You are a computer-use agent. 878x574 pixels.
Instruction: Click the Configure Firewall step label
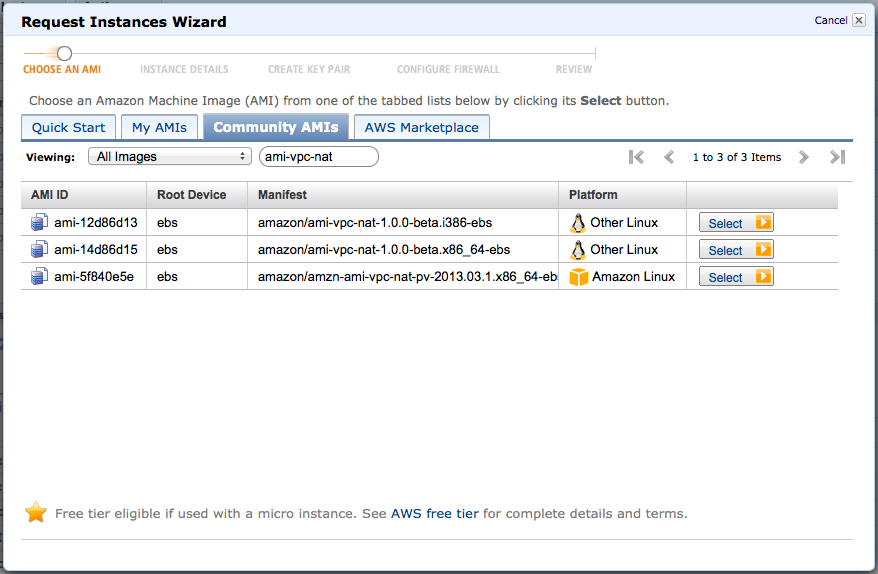point(449,69)
